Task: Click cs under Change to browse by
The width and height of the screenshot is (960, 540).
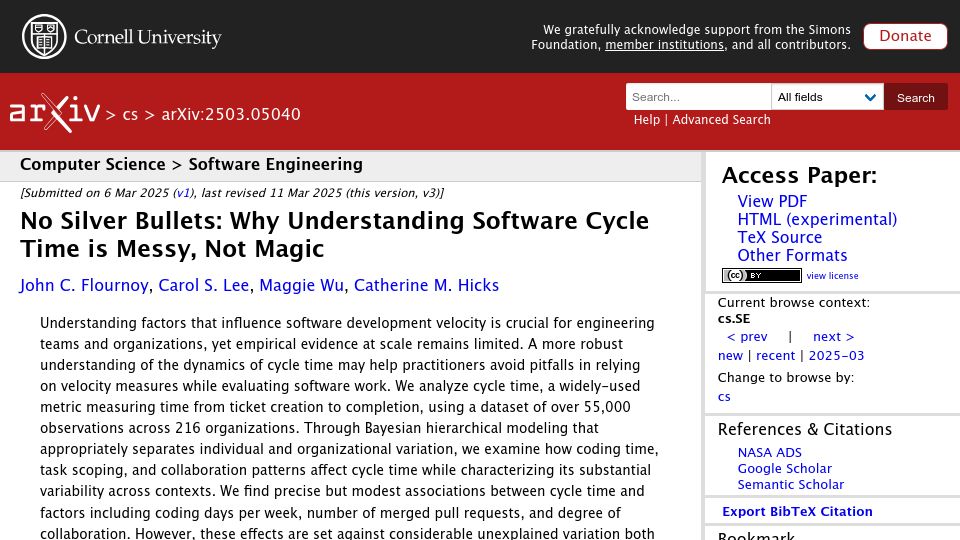Action: pyautogui.click(x=724, y=397)
